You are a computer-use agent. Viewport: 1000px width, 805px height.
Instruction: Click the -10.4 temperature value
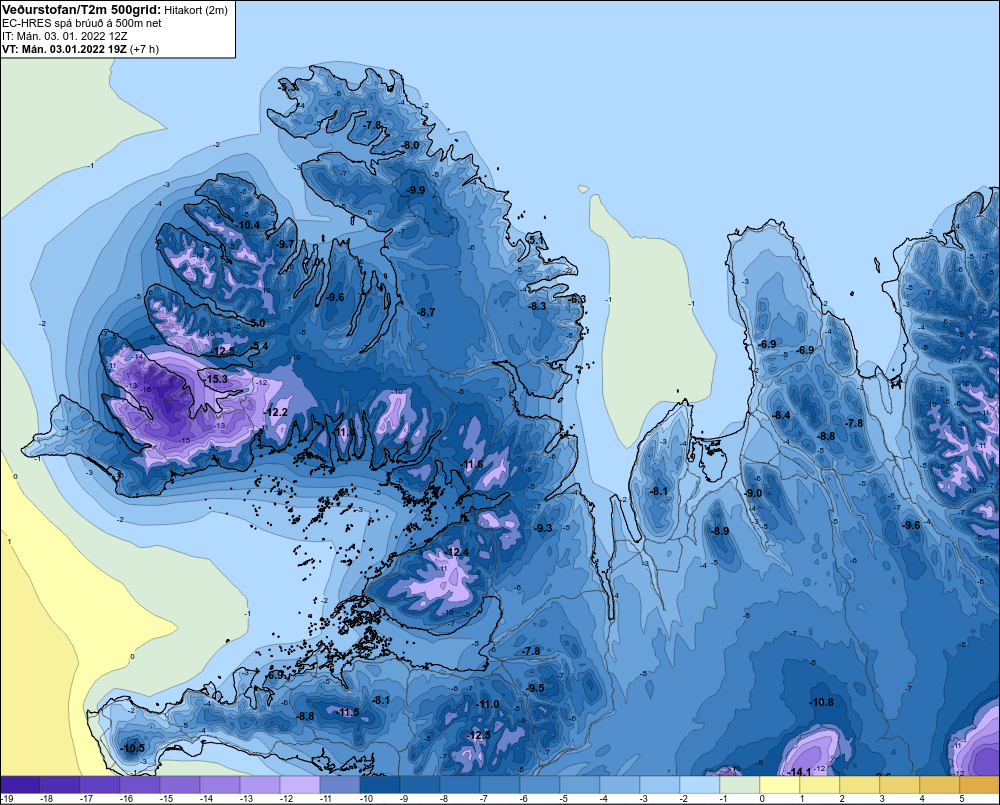[248, 225]
